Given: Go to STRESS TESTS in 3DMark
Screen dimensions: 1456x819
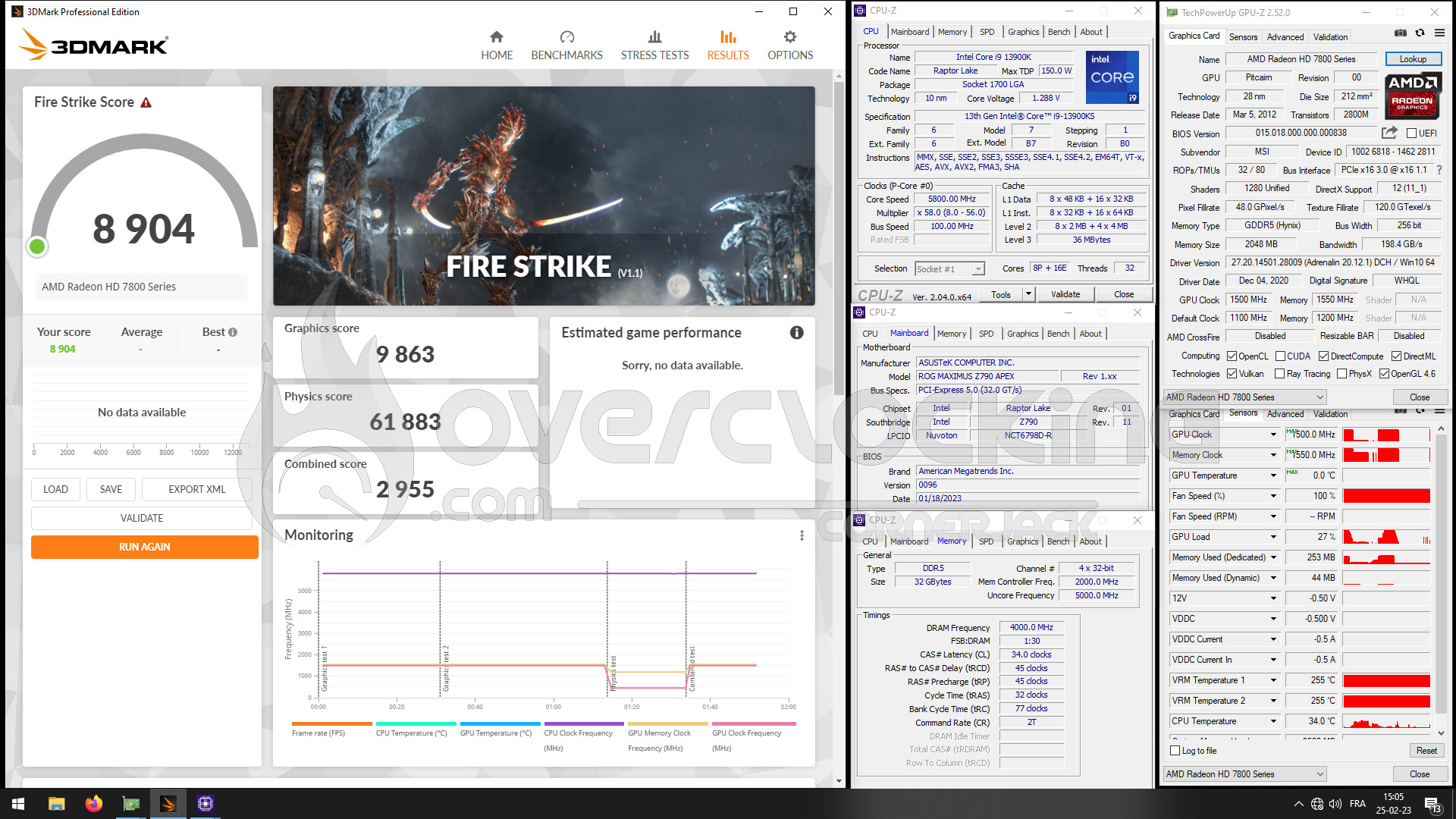Looking at the screenshot, I should 654,45.
